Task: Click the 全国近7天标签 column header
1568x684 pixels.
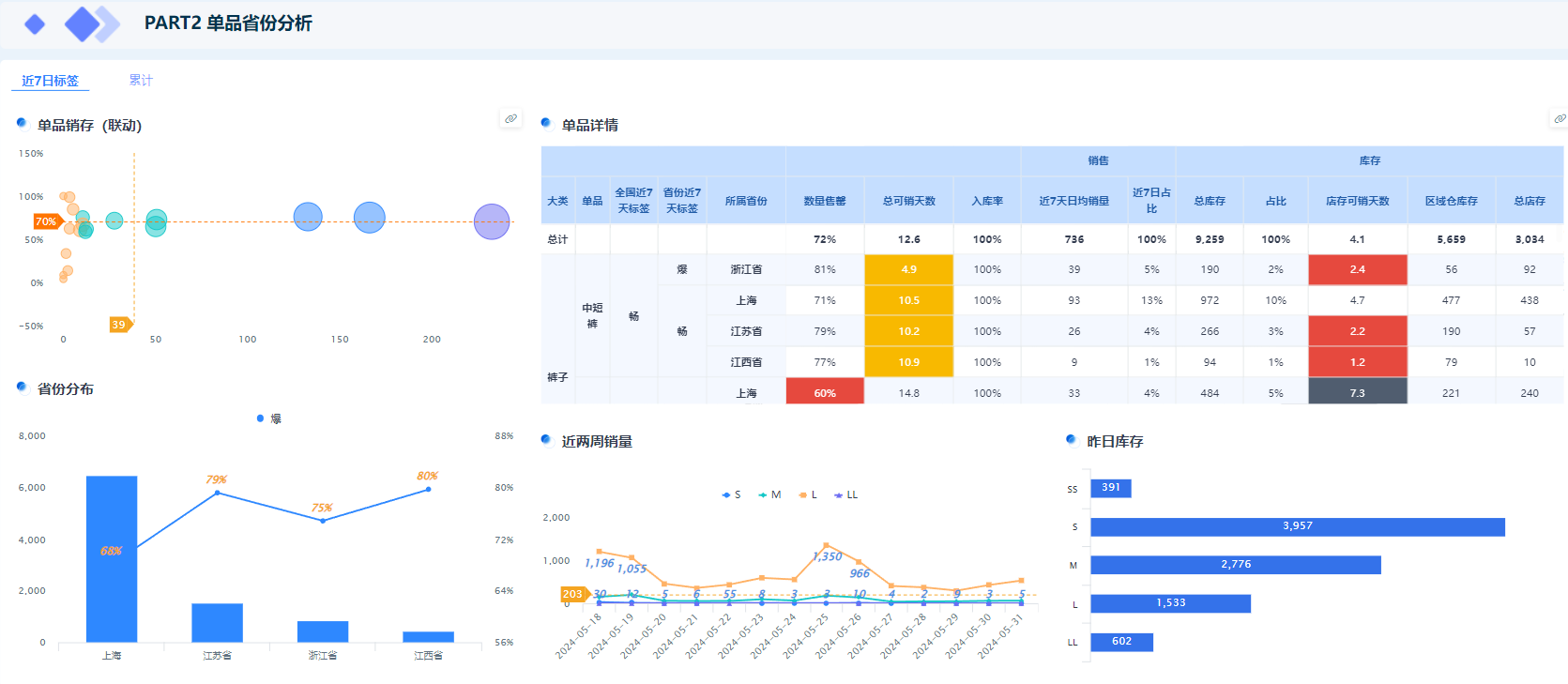Action: coord(633,201)
